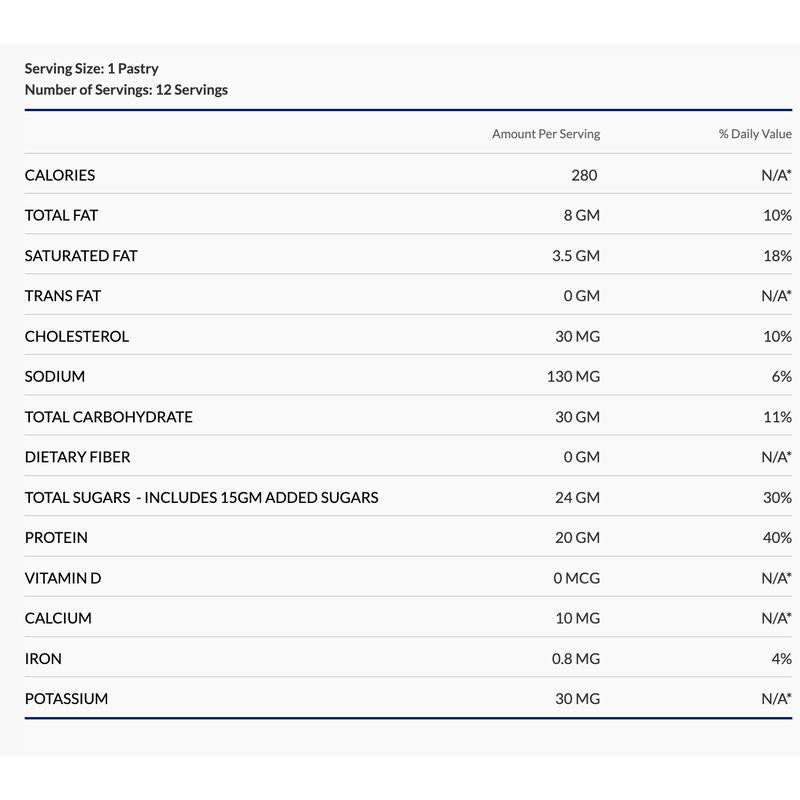Select the POTASSIUM row label
800x800 pixels.
tap(66, 699)
